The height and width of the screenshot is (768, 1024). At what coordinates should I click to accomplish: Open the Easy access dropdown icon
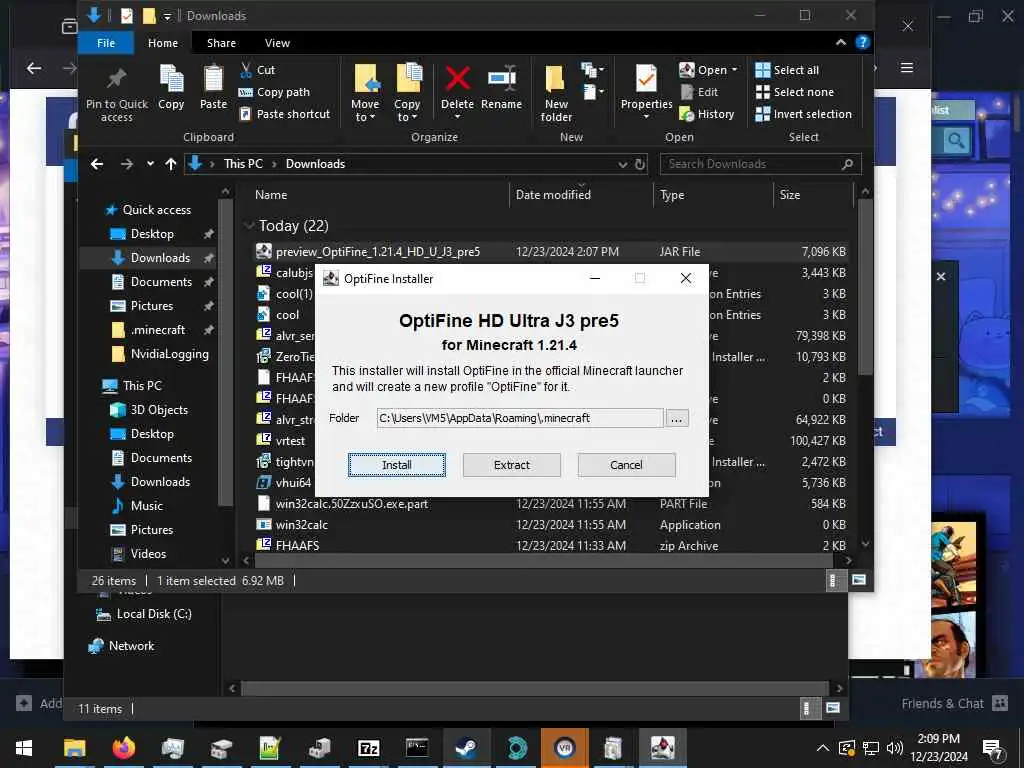pos(592,91)
